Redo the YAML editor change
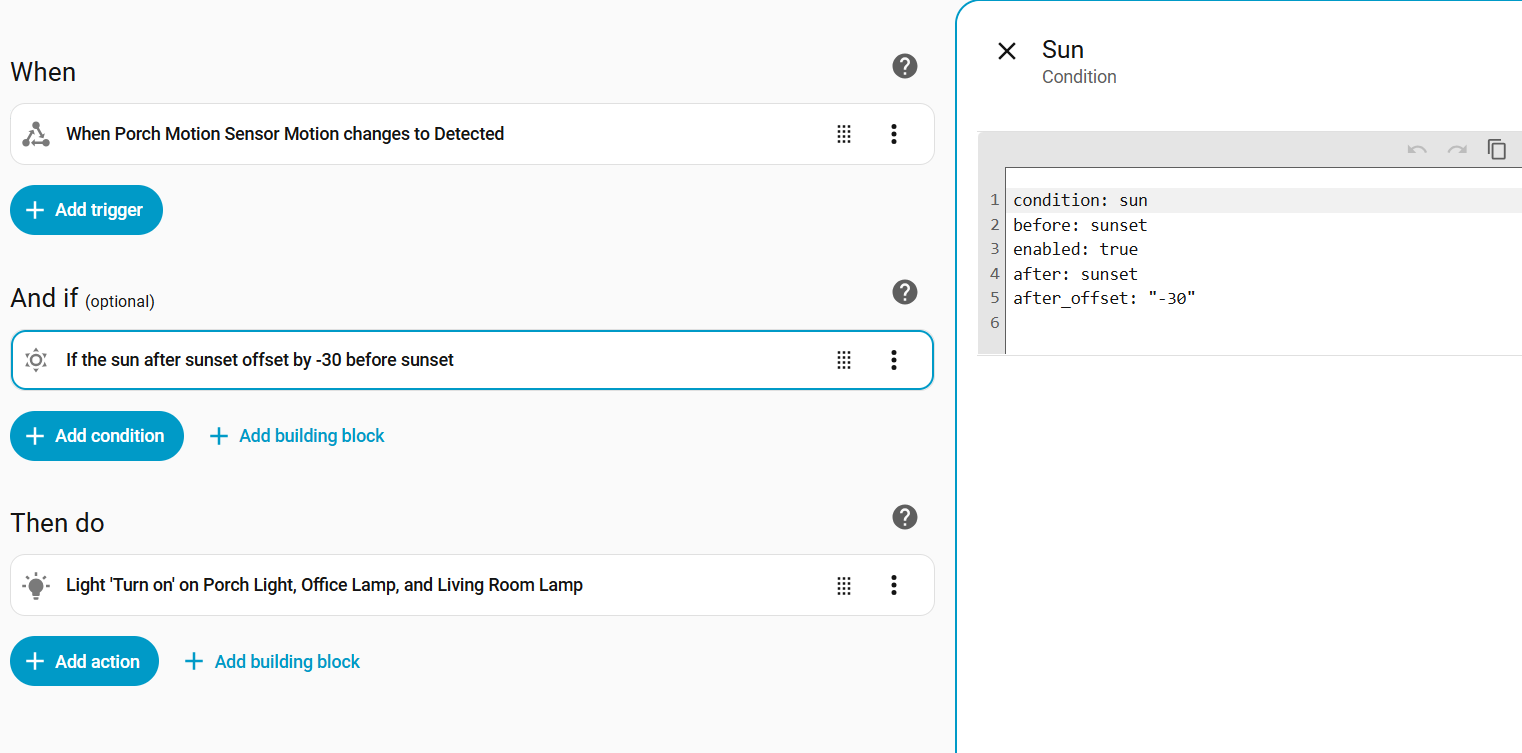 point(1457,149)
